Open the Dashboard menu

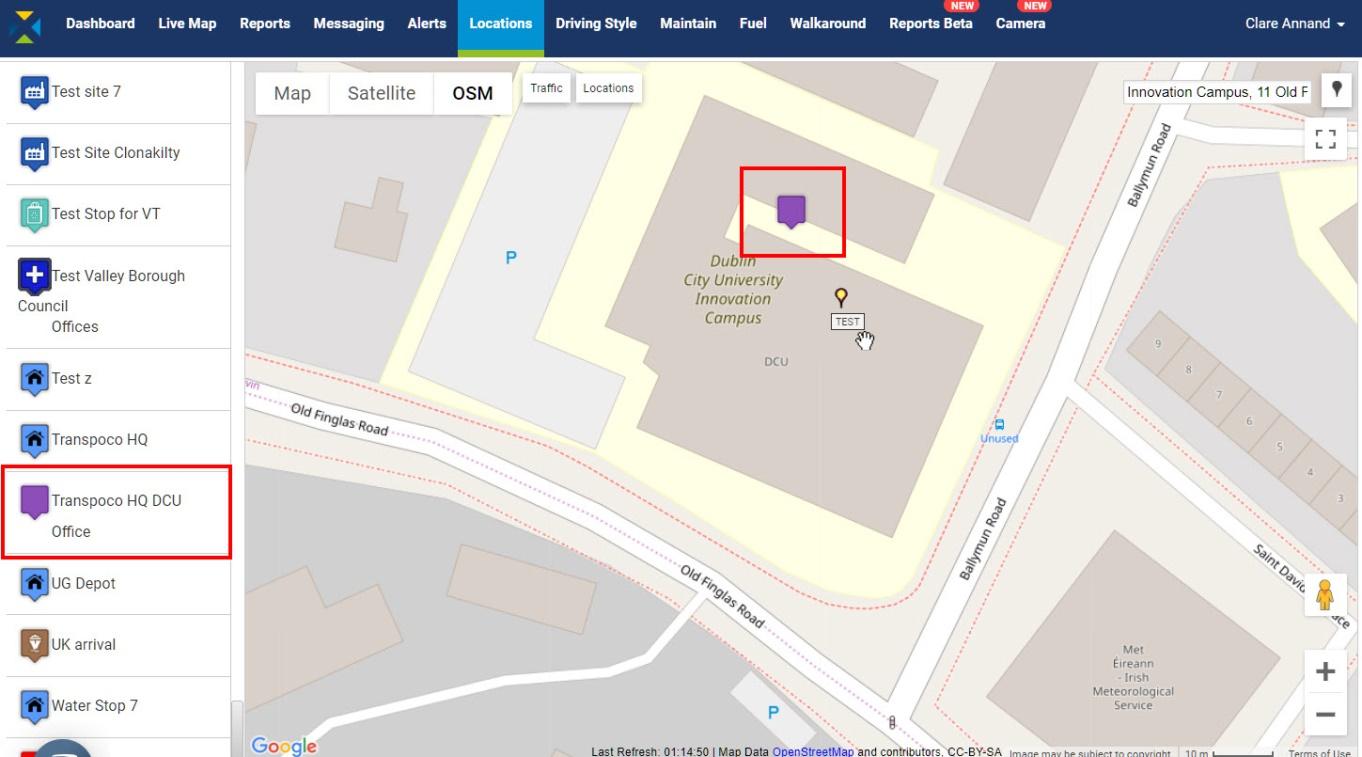[100, 23]
